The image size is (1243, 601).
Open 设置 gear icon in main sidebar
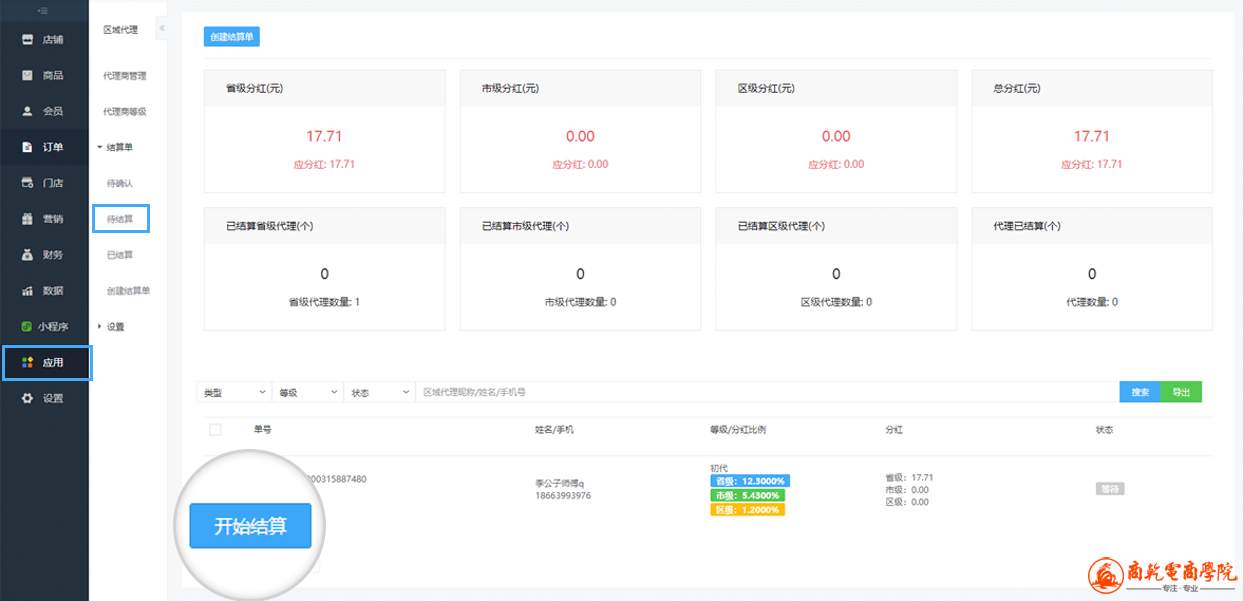(x=28, y=398)
